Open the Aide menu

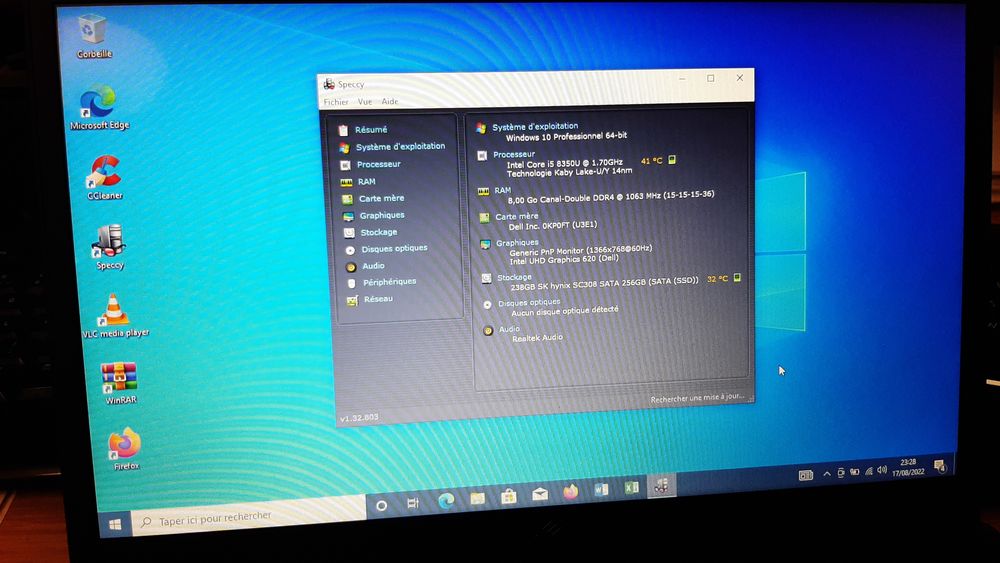click(x=390, y=102)
